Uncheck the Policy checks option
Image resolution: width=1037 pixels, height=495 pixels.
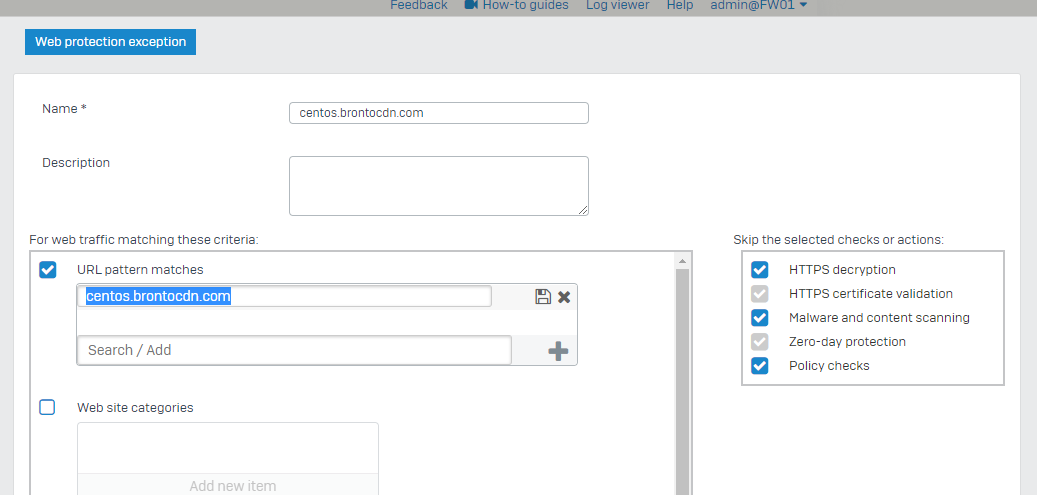(x=760, y=365)
